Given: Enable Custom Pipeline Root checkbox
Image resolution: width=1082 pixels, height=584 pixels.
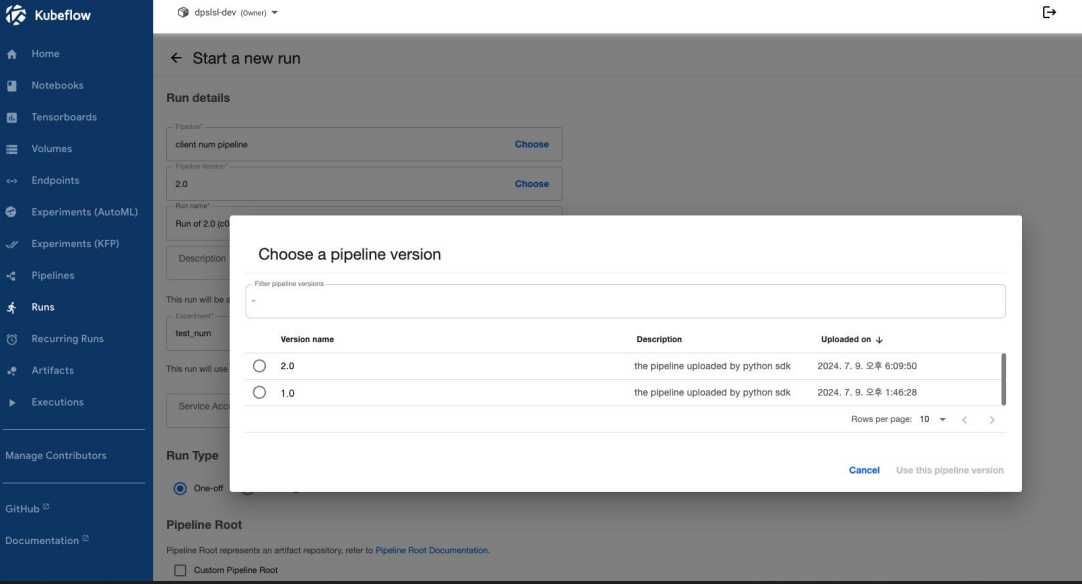Looking at the screenshot, I should click(x=180, y=570).
